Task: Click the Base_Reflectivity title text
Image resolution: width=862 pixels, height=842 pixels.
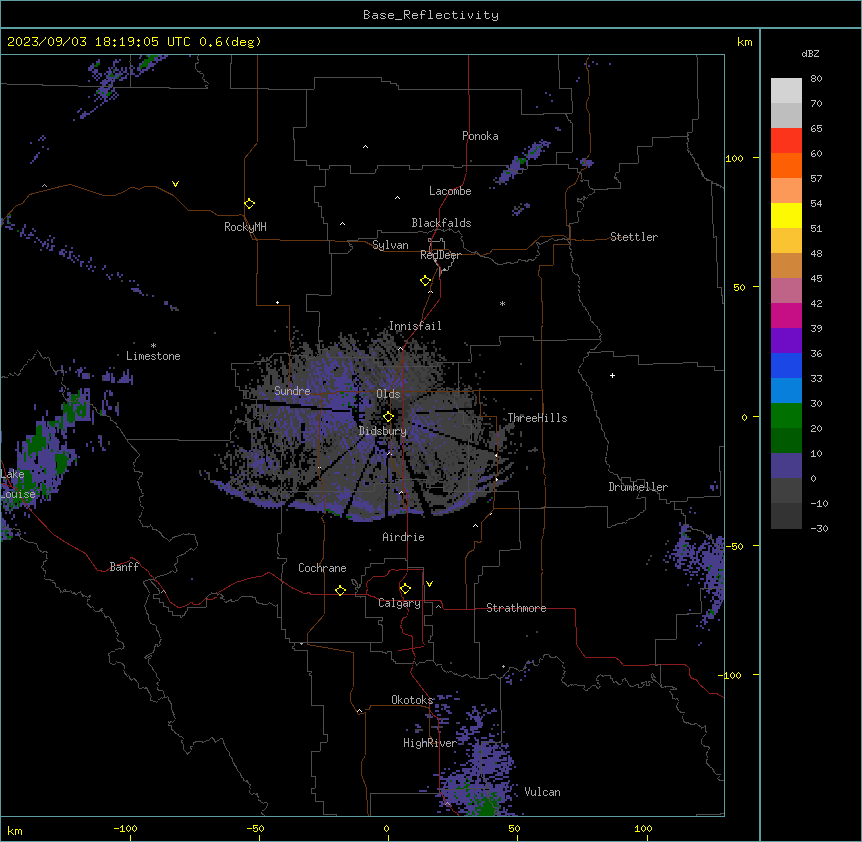Action: tap(431, 15)
